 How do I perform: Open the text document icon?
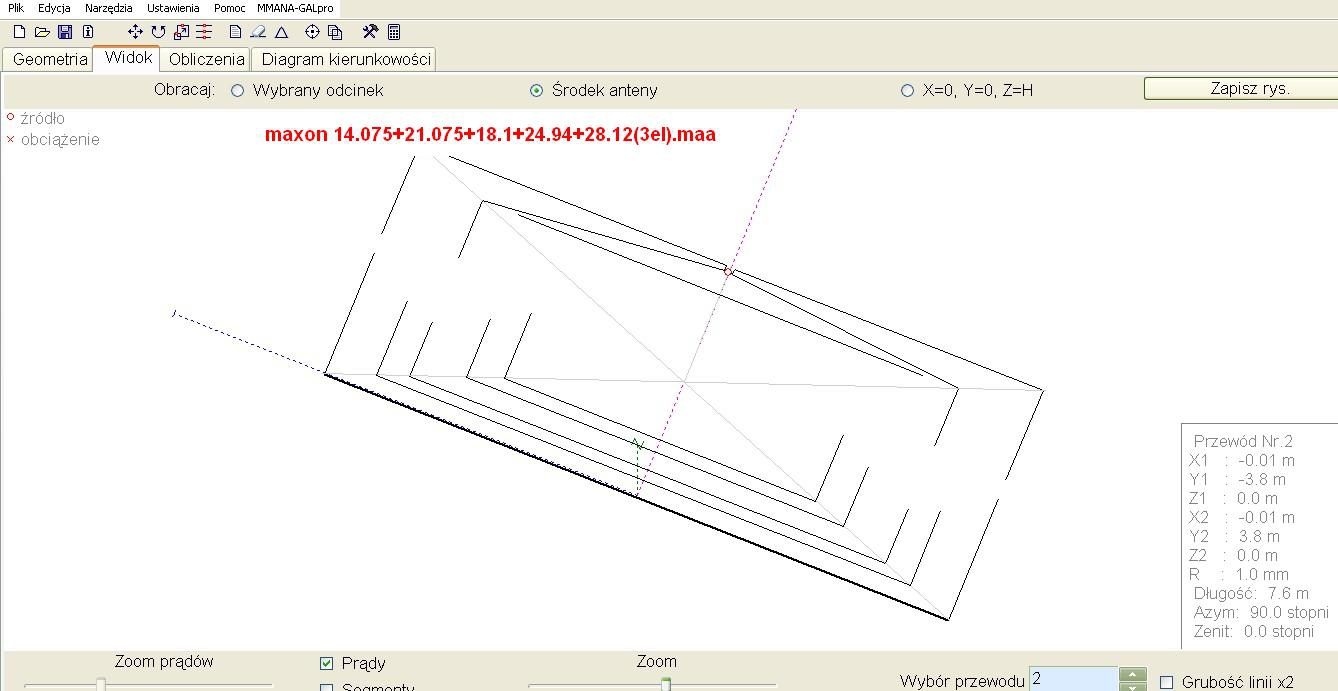(236, 32)
